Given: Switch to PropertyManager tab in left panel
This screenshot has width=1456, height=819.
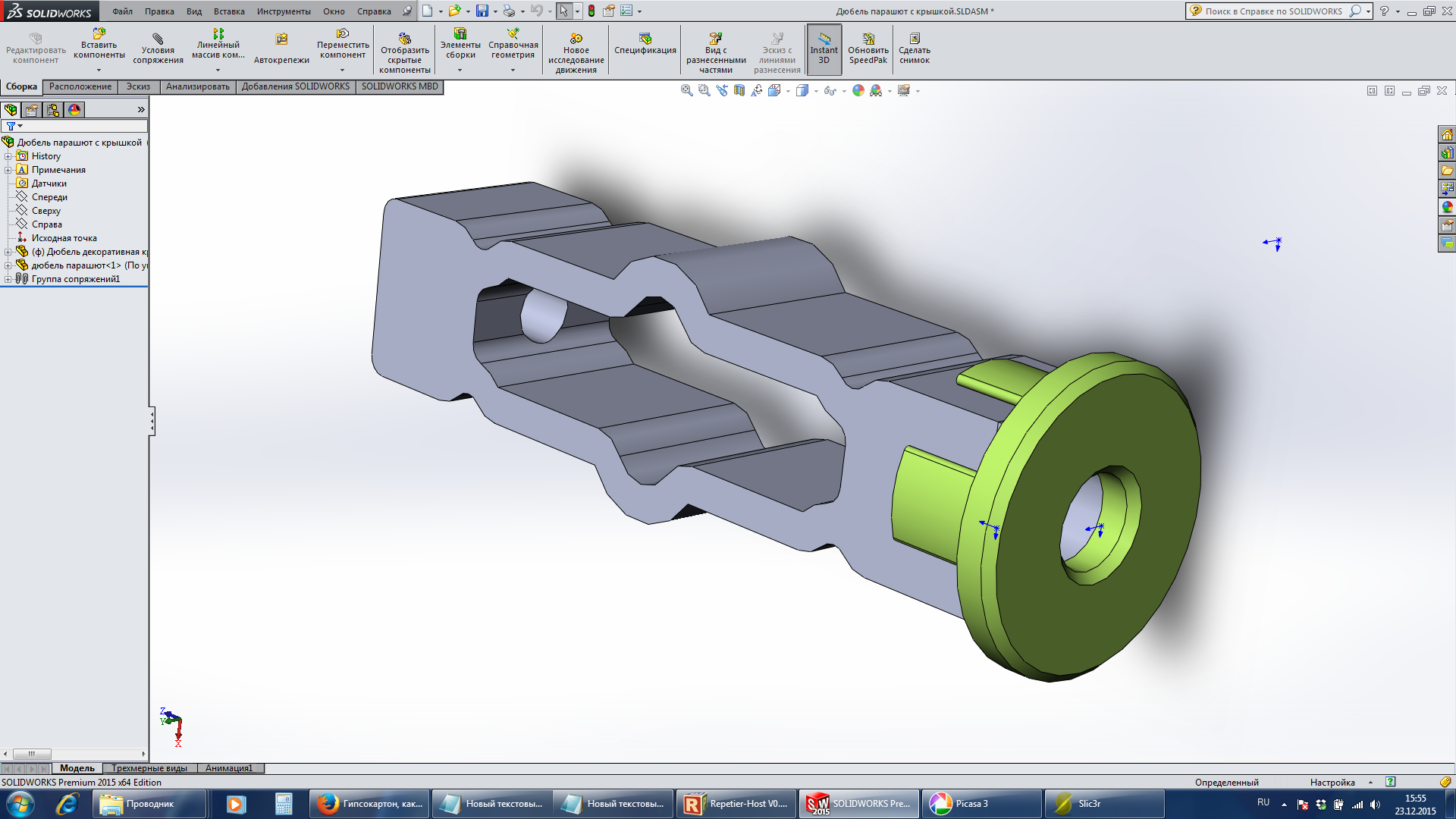Looking at the screenshot, I should [x=32, y=110].
